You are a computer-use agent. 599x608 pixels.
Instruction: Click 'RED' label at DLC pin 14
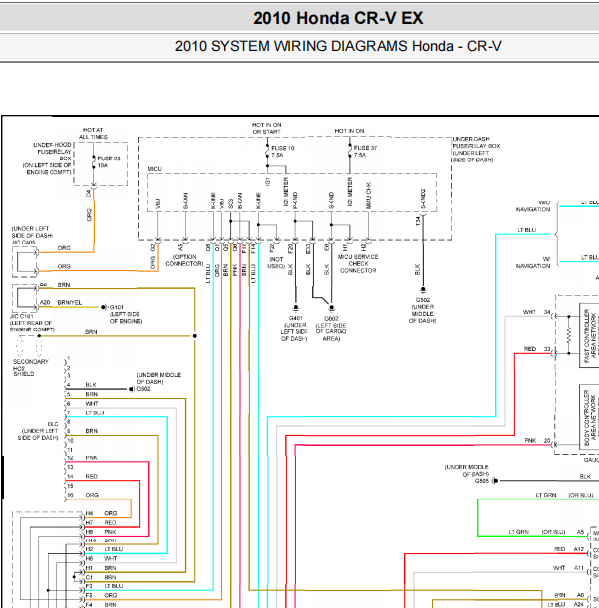pyautogui.click(x=91, y=477)
